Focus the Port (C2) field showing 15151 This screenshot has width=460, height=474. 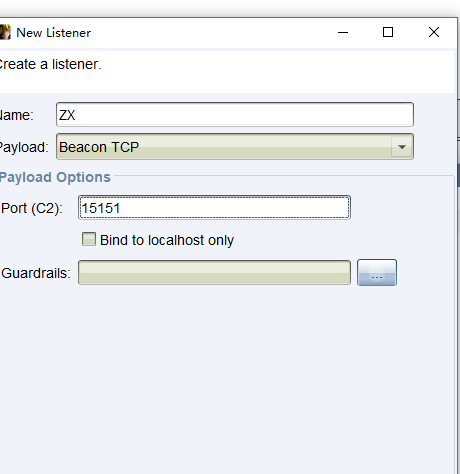[214, 208]
